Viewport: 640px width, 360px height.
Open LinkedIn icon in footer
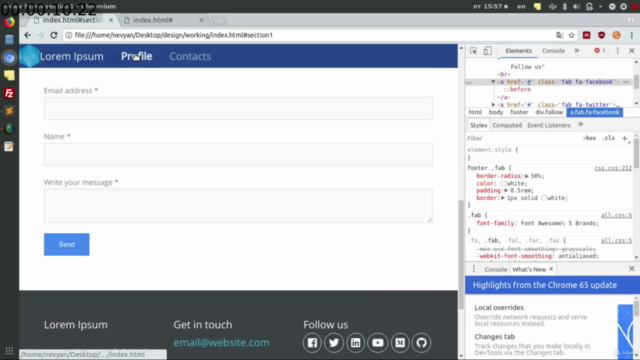click(356, 343)
